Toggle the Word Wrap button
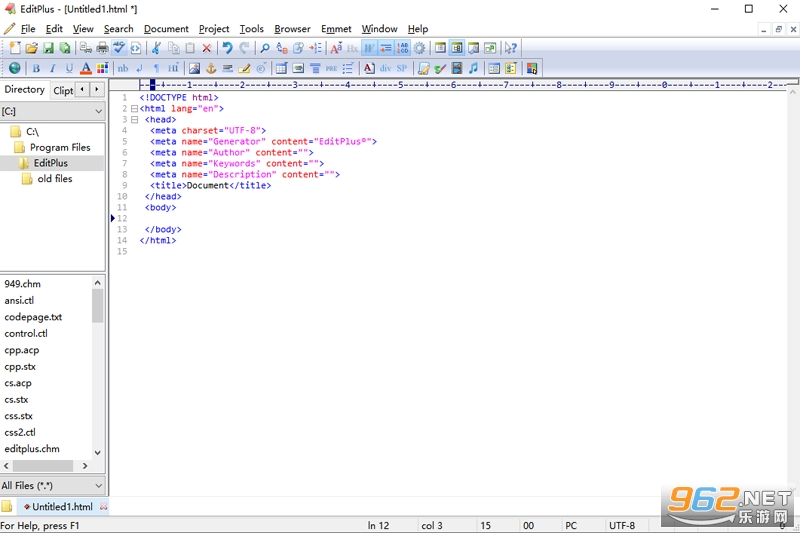The height and width of the screenshot is (533, 800). pyautogui.click(x=369, y=48)
